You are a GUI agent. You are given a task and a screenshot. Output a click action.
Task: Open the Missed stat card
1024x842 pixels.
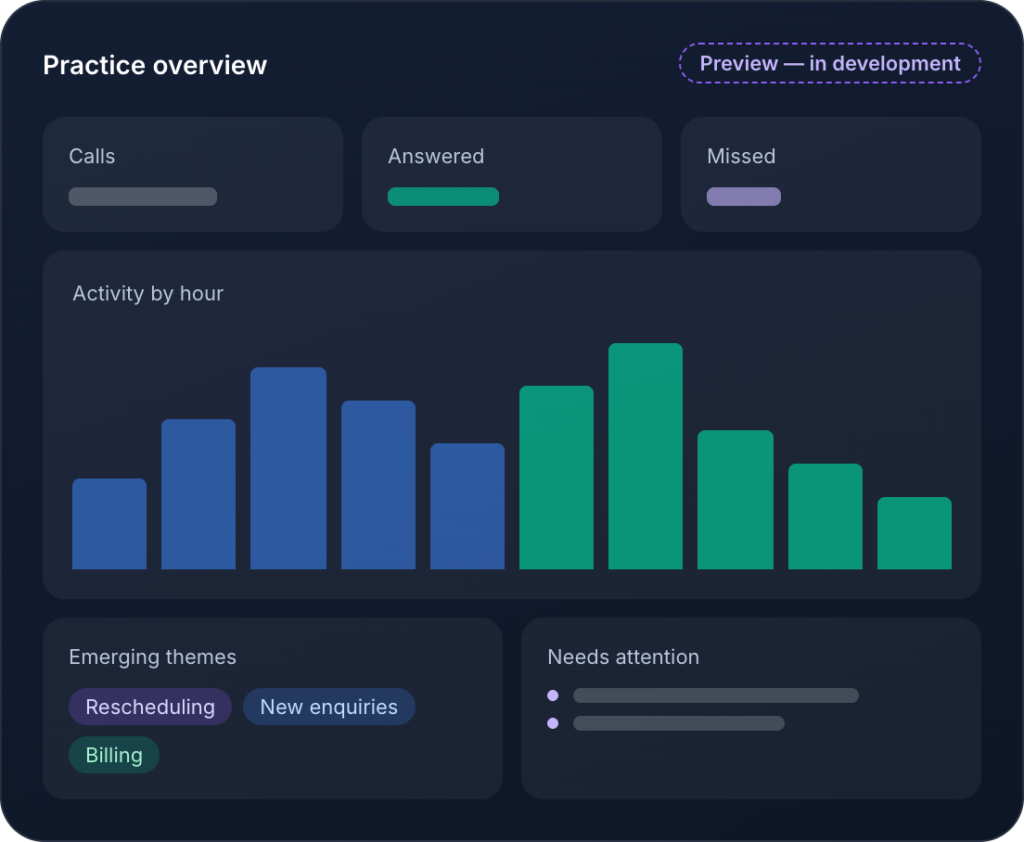(x=831, y=174)
